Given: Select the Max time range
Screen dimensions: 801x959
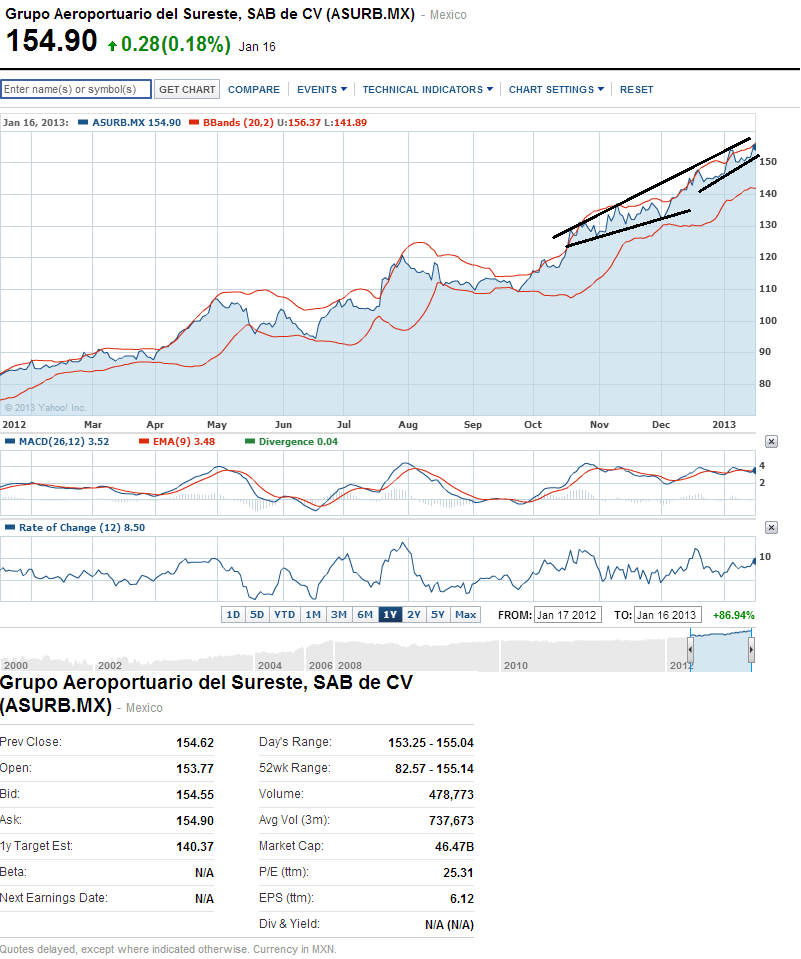Looking at the screenshot, I should tap(465, 615).
